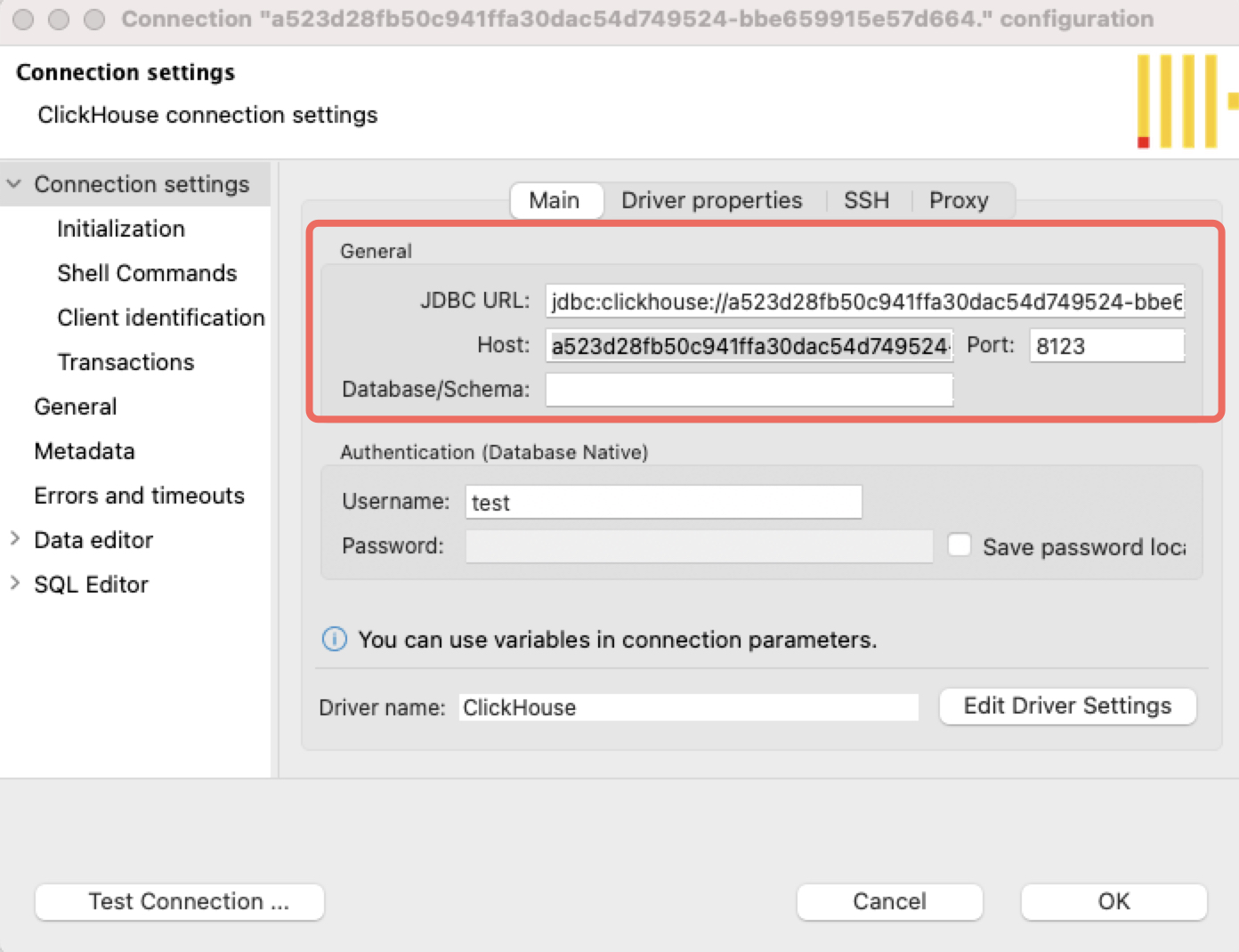Viewport: 1239px width, 952px height.
Task: Click the info icon about connection variables
Action: tap(334, 639)
